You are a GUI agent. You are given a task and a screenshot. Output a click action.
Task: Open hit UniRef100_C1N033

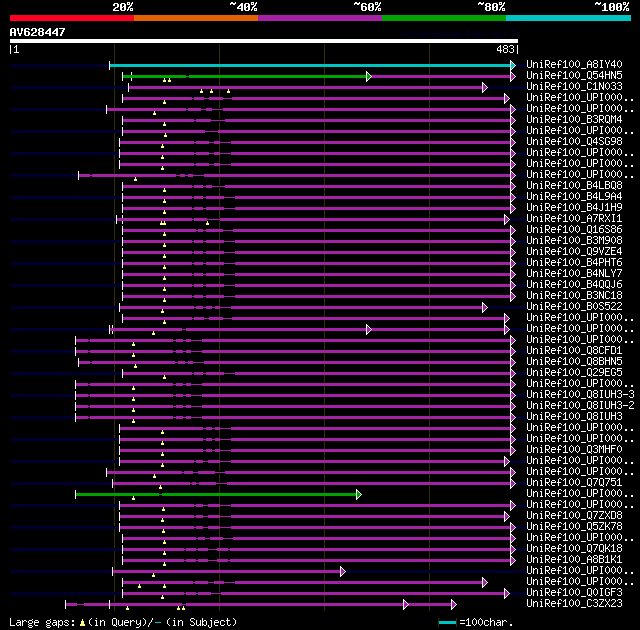pos(574,87)
